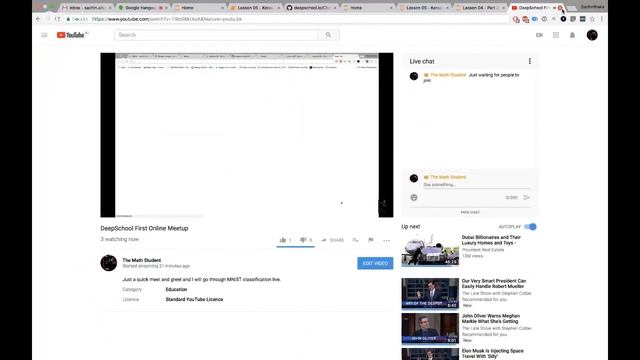Switch to the deepschool.io GitHub tab

311,8
